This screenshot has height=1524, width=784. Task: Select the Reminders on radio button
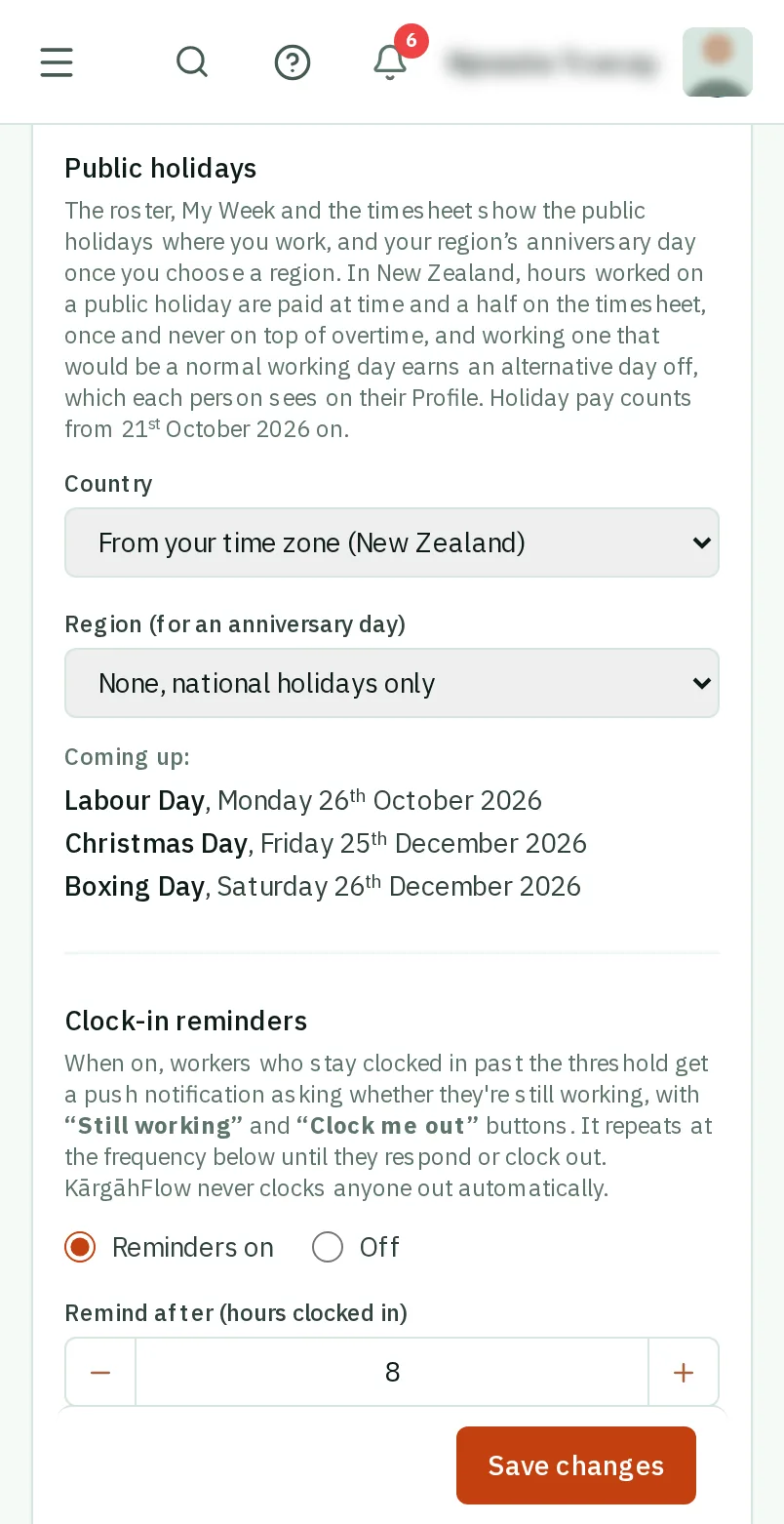point(80,1247)
